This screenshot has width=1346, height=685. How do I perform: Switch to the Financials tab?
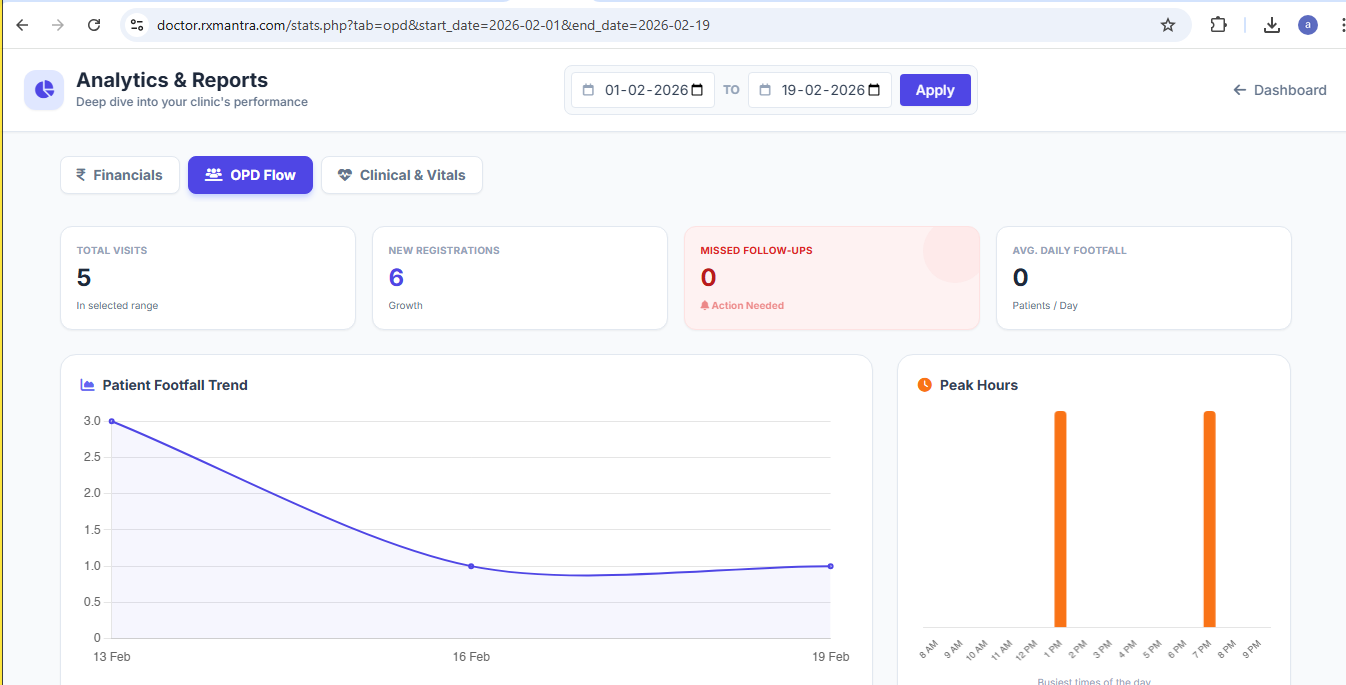click(x=119, y=175)
